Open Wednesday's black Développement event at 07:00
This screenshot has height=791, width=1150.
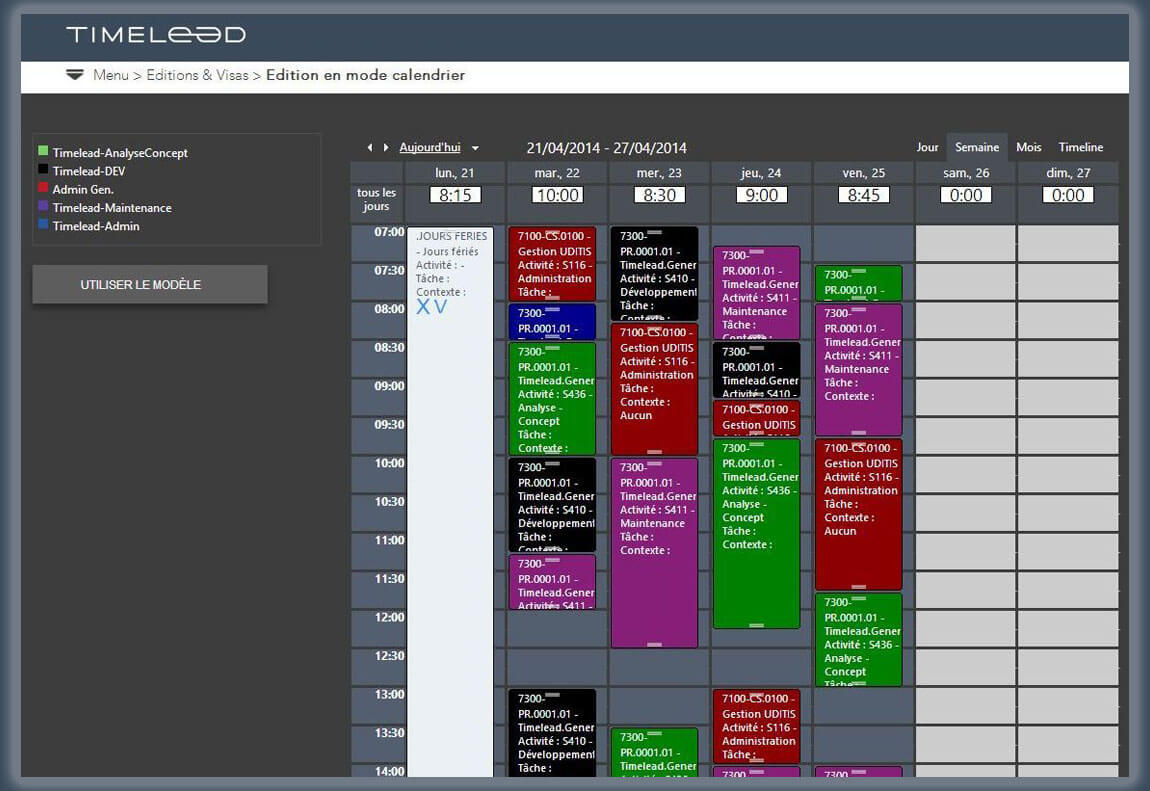tap(654, 273)
